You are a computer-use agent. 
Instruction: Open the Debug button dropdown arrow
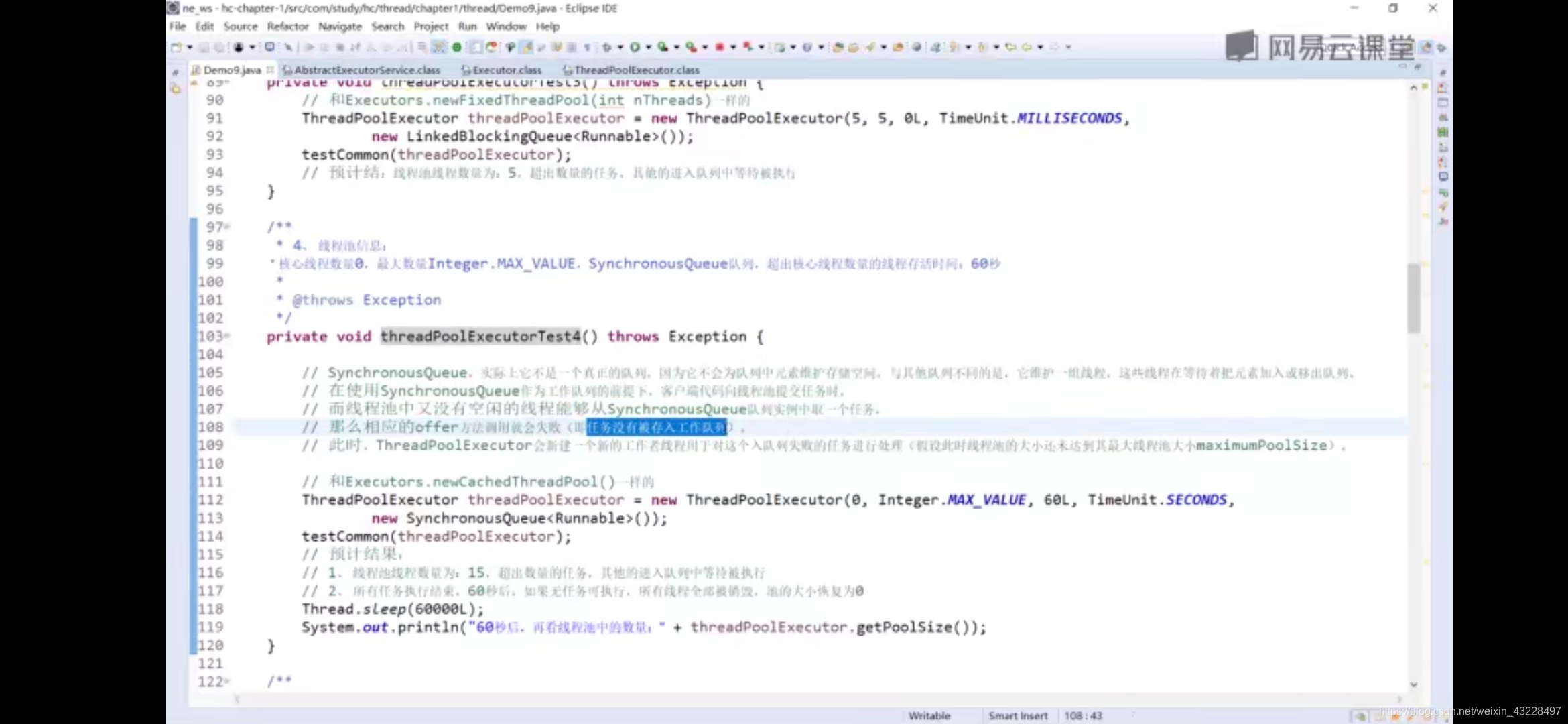click(620, 47)
